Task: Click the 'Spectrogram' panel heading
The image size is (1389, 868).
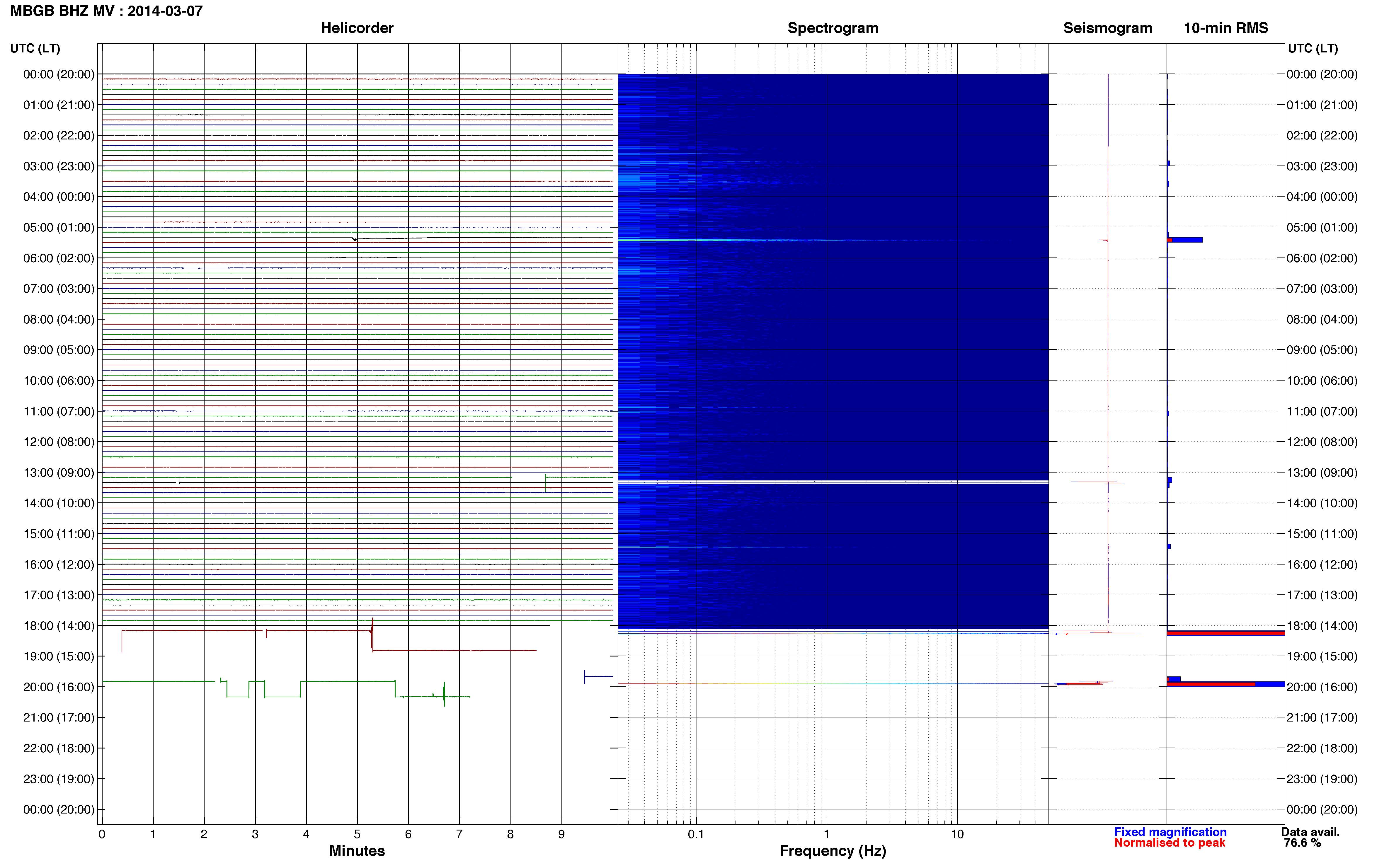Action: (x=833, y=28)
